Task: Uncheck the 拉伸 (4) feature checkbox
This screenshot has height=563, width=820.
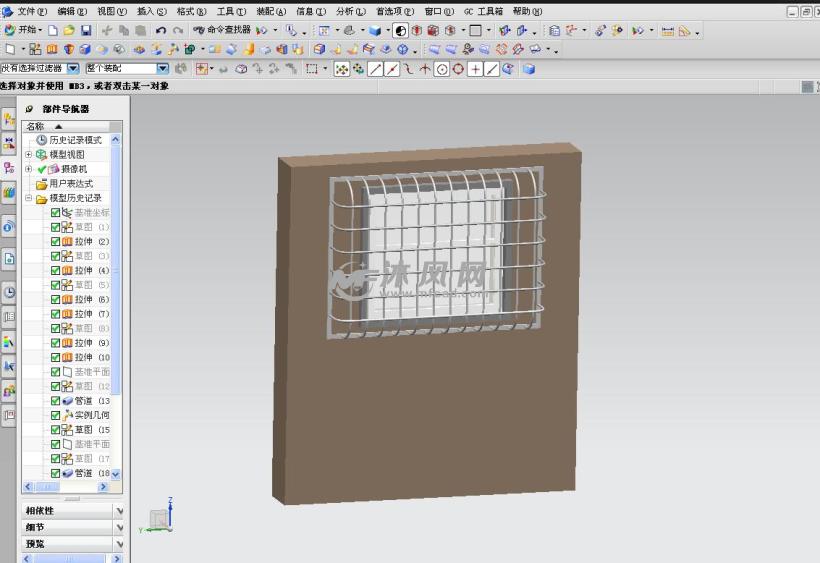Action: point(55,270)
